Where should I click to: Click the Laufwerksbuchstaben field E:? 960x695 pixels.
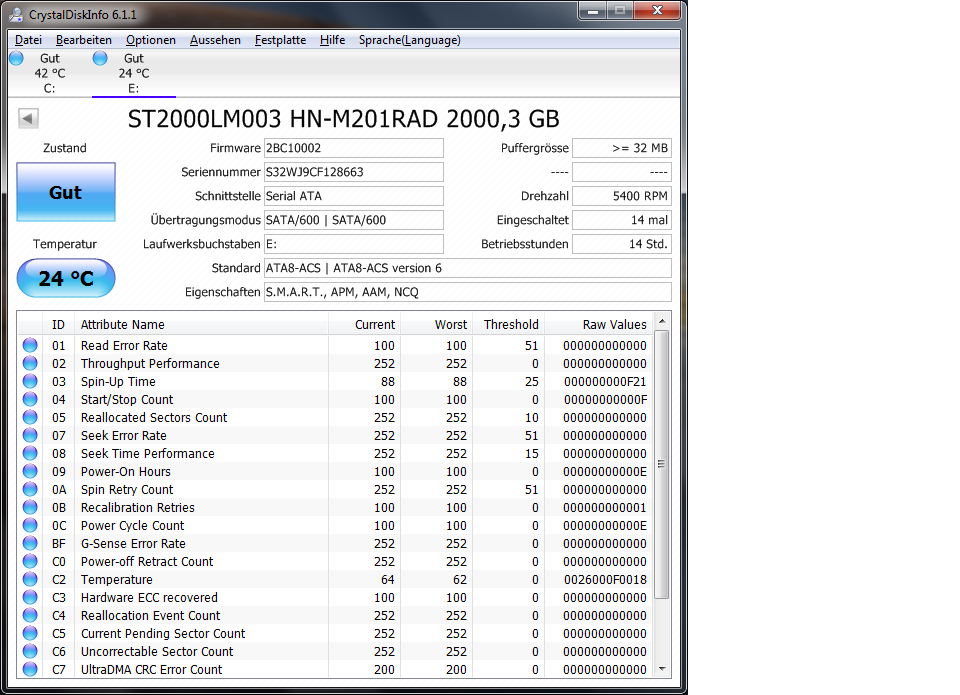(x=353, y=244)
